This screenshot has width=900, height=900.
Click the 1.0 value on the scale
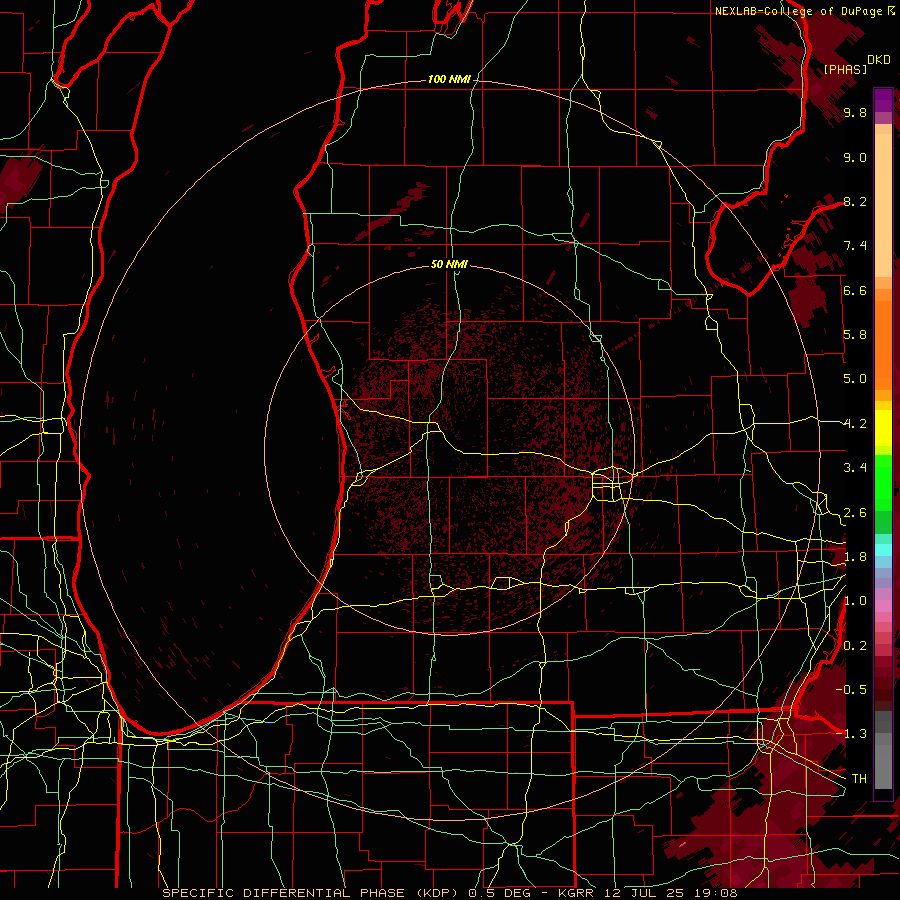(855, 601)
